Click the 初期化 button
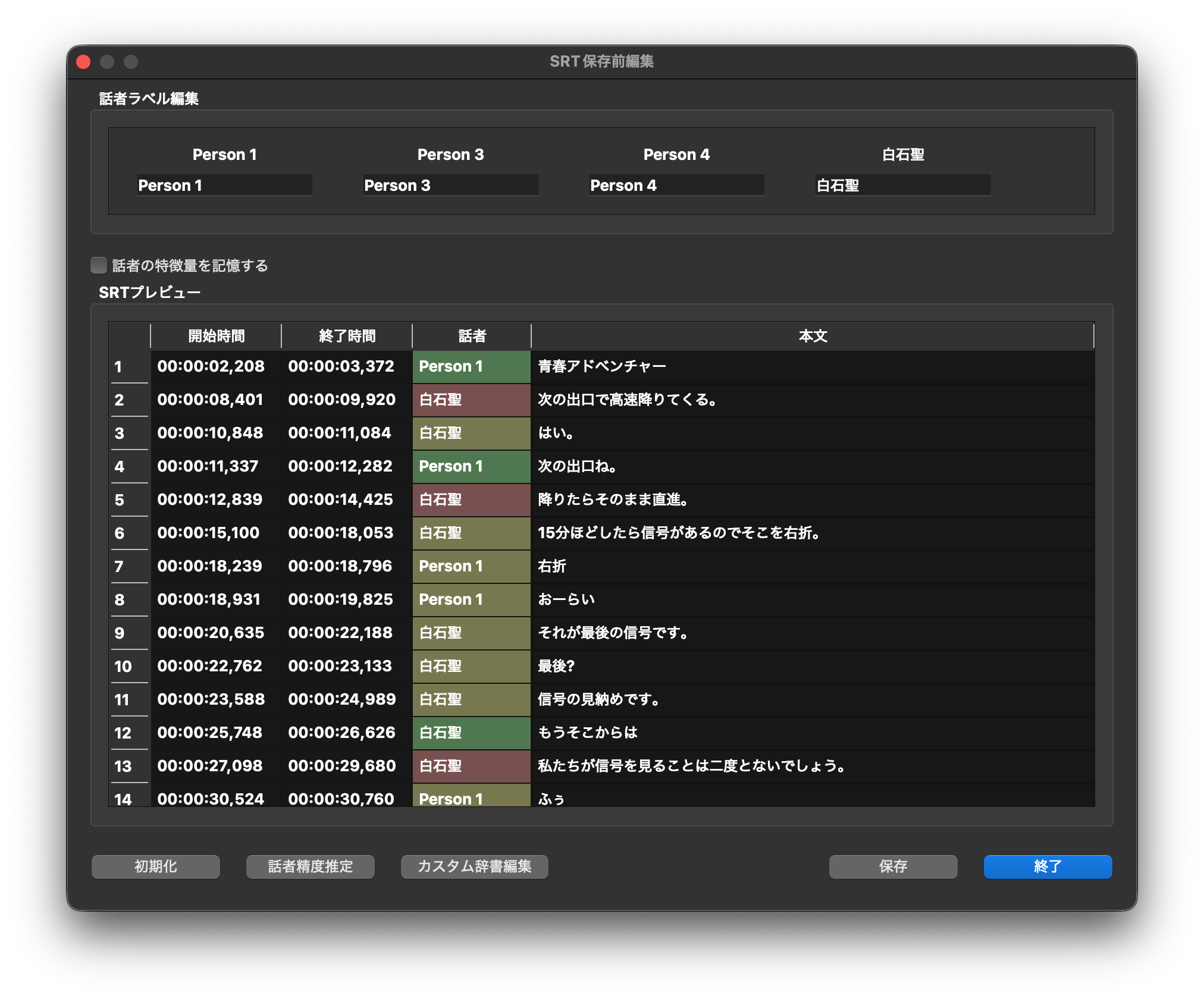The width and height of the screenshot is (1204, 999). tap(155, 866)
